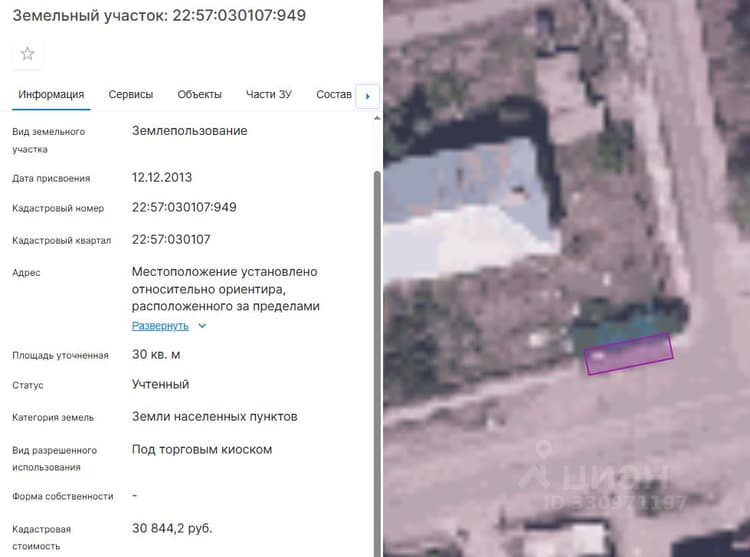Click the Под торговым киоском usage text
750x557 pixels.
point(202,449)
